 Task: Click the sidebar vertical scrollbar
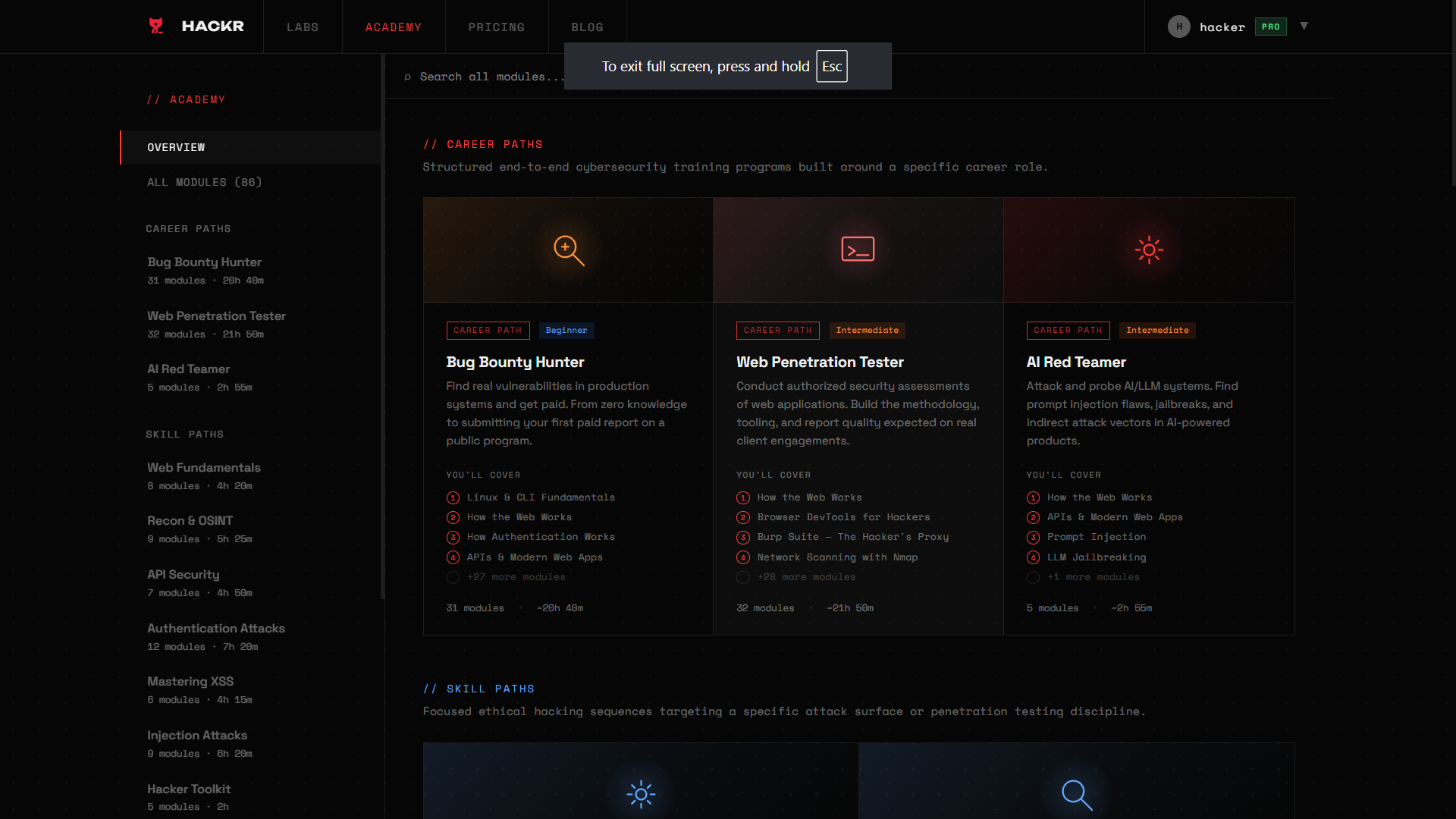pos(383,326)
